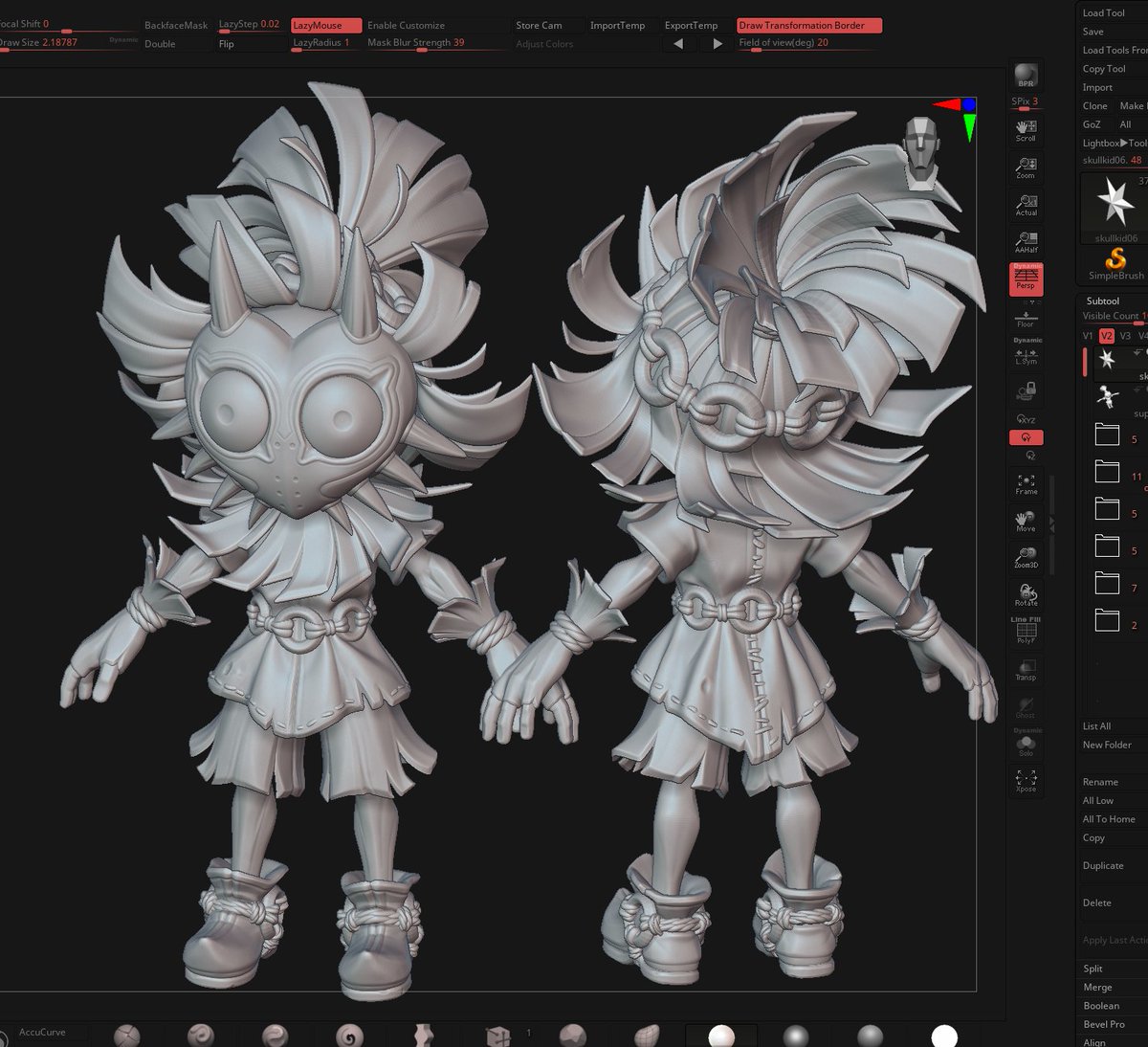Toggle the local transformations lock icon
Screen dimensions: 1148x1047
(x=1026, y=390)
